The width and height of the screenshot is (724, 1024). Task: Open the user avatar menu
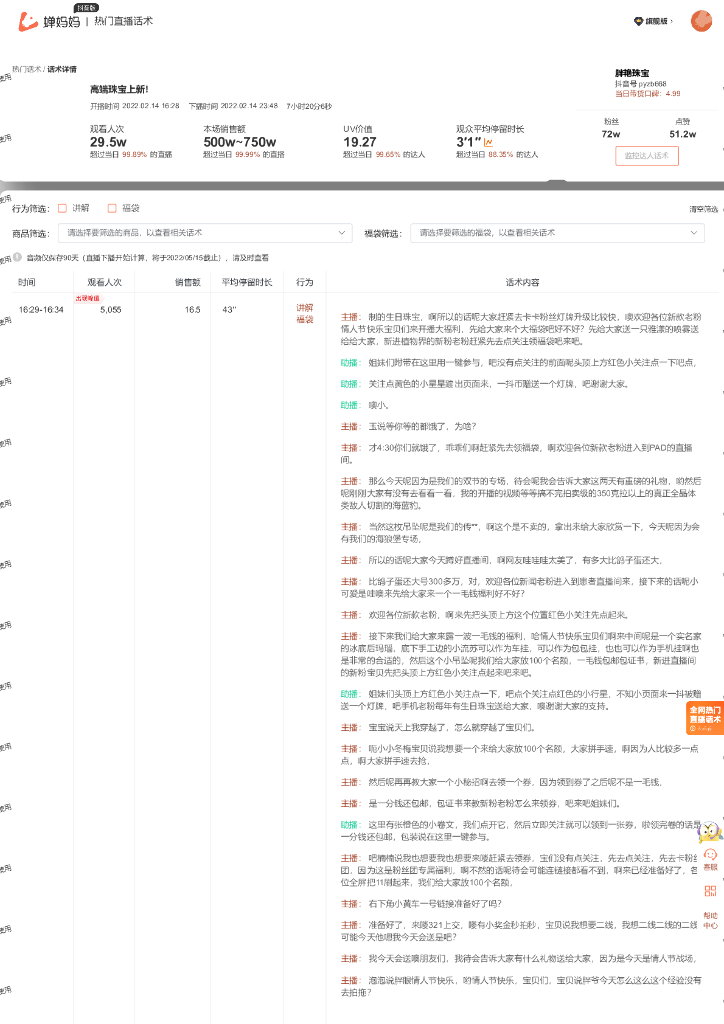pos(701,21)
